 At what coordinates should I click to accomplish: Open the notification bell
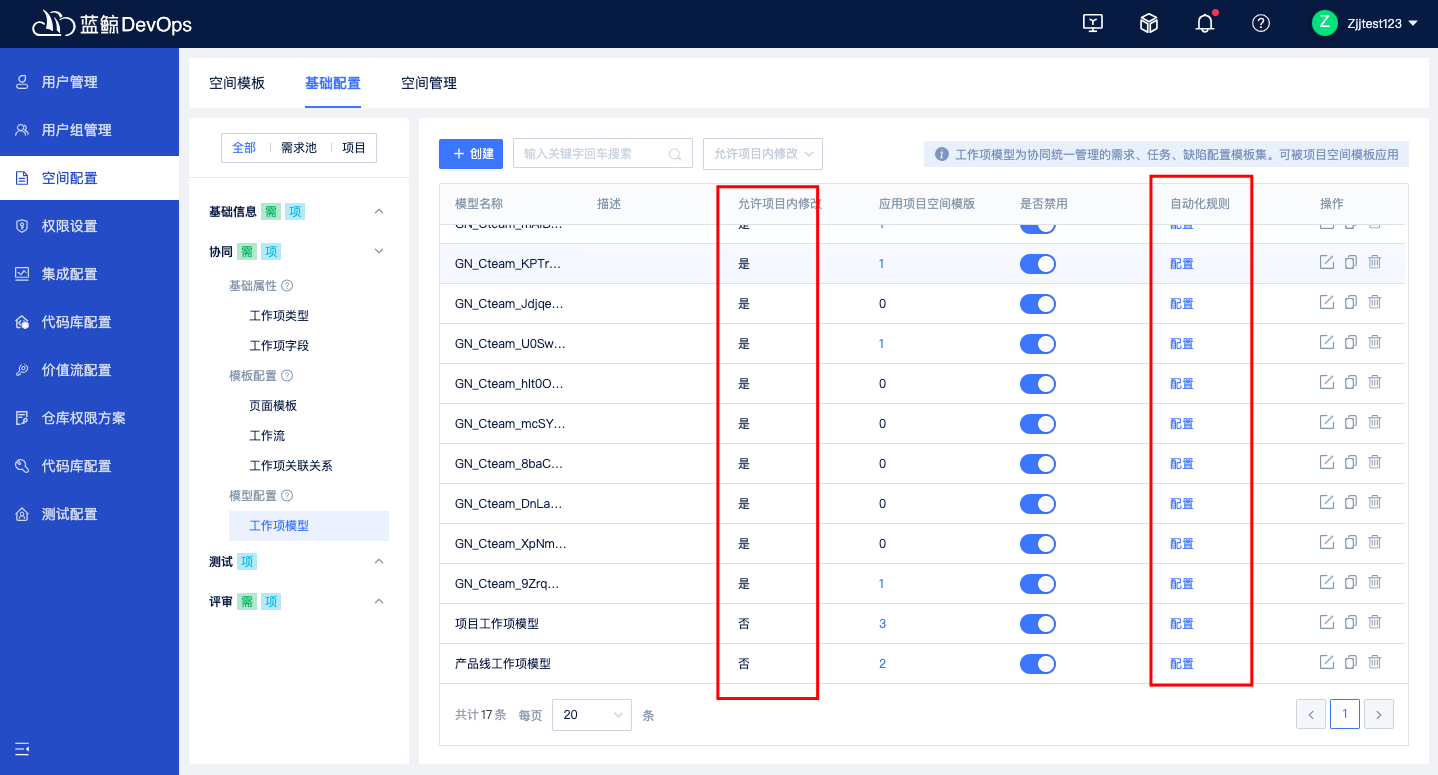click(x=1205, y=23)
